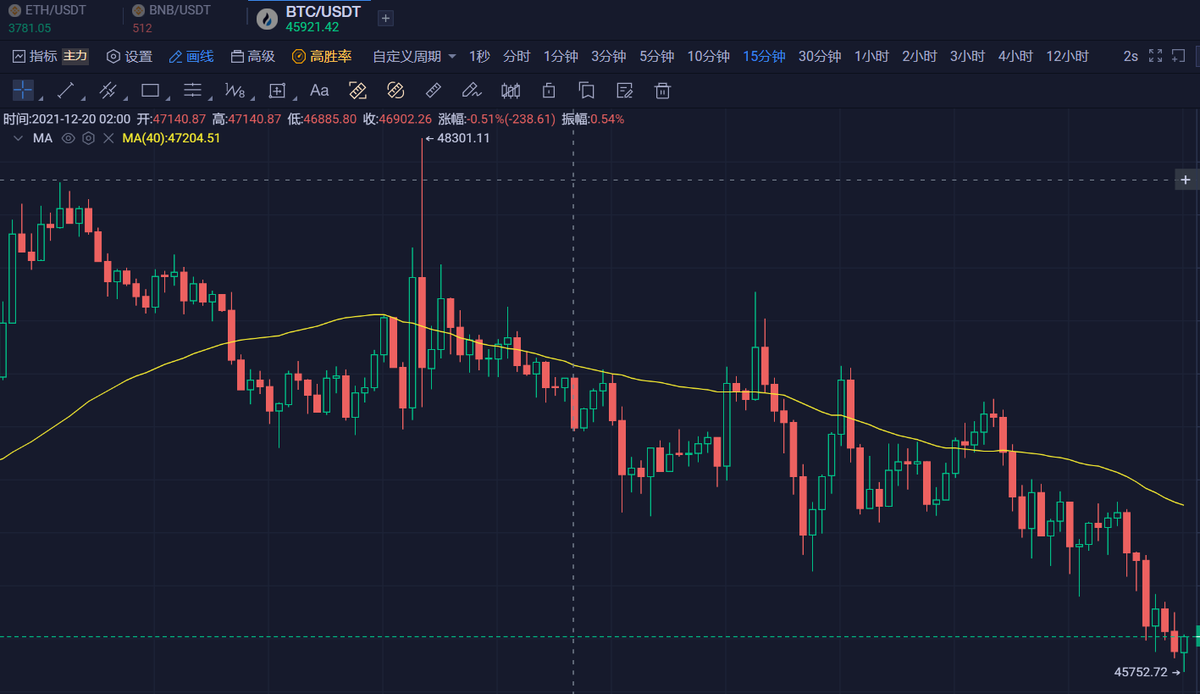Select the 1分钟 timeframe
The image size is (1200, 694).
(x=561, y=56)
